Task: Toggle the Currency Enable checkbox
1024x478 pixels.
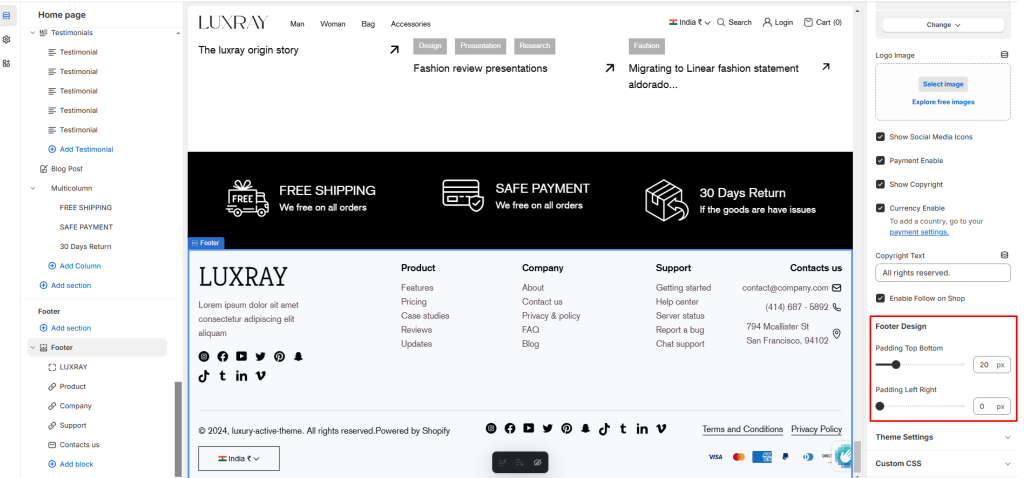Action: click(x=880, y=208)
